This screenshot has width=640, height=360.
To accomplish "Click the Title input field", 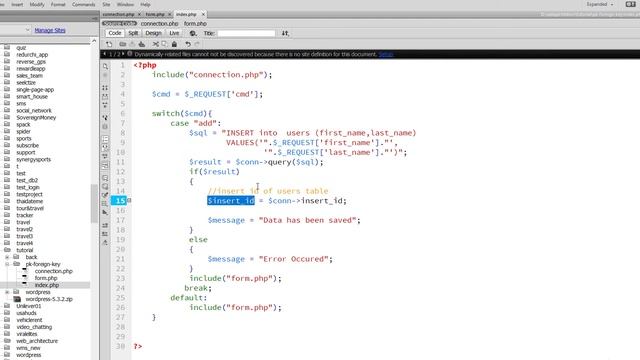I will [246, 33].
